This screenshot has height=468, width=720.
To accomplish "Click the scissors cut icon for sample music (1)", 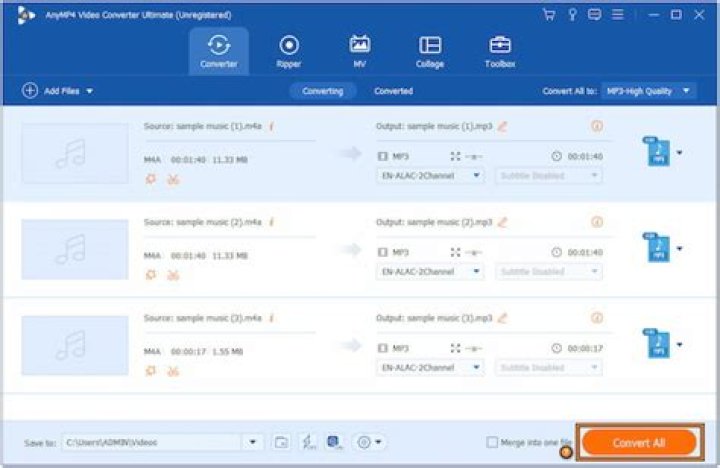I will tap(173, 179).
